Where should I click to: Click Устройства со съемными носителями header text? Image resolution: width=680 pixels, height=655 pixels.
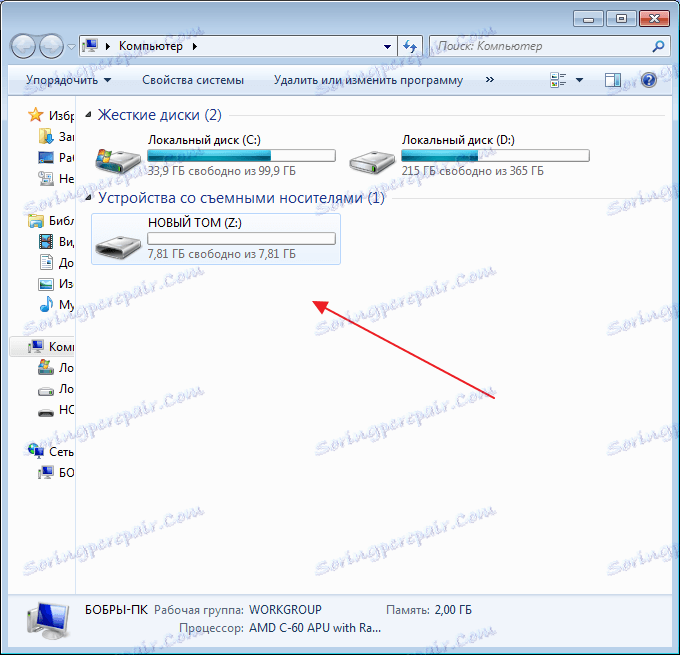tap(241, 198)
